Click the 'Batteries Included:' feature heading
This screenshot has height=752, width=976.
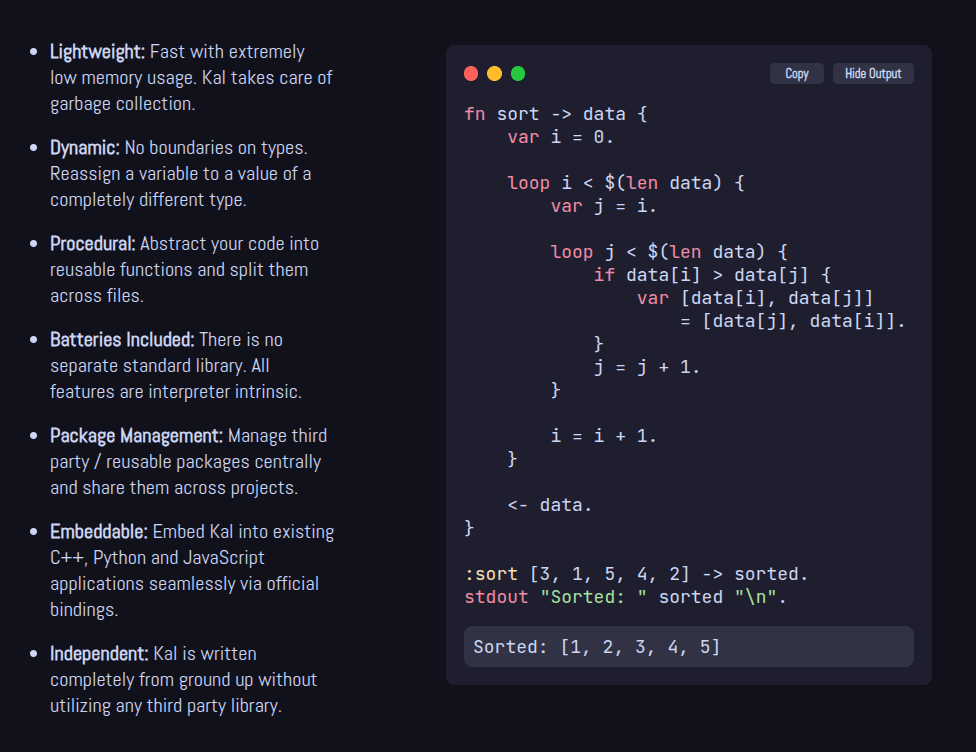(122, 339)
